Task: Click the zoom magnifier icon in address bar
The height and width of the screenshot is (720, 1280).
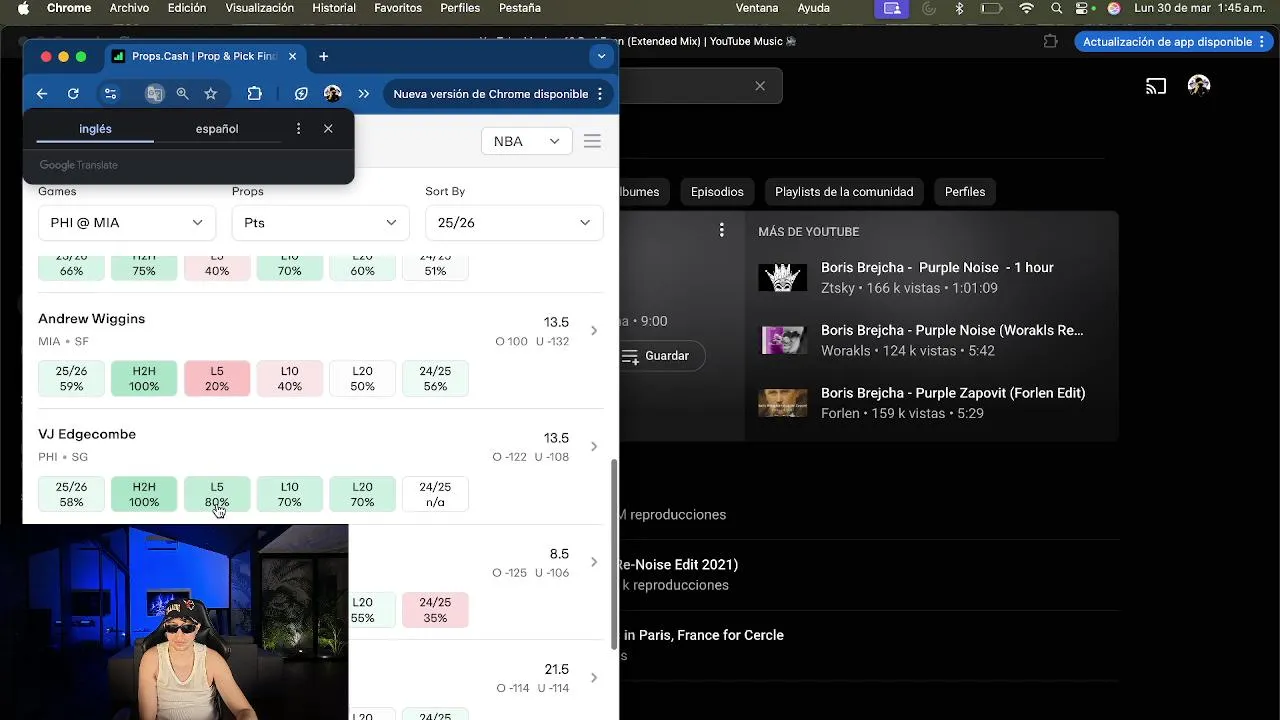Action: (x=182, y=94)
